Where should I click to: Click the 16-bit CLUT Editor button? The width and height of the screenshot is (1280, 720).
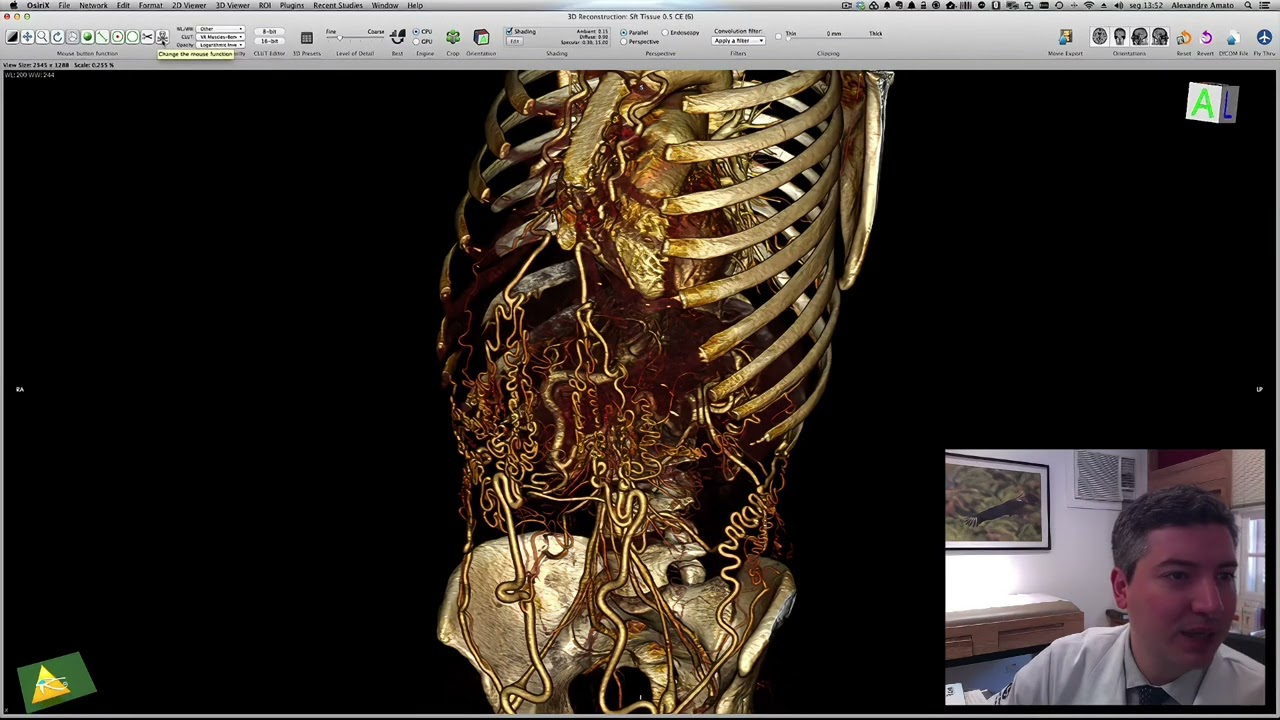[x=269, y=41]
